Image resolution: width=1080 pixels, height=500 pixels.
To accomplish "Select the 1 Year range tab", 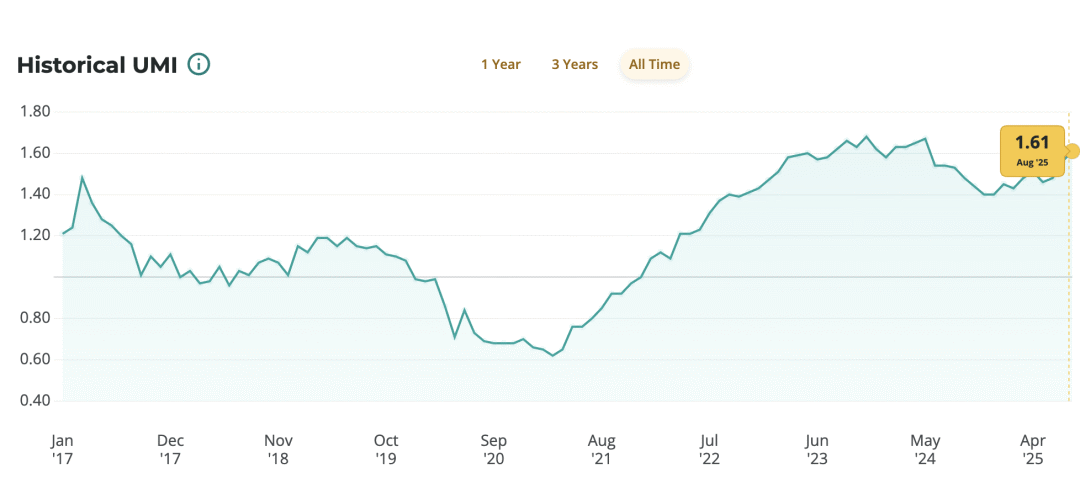I will pyautogui.click(x=500, y=65).
